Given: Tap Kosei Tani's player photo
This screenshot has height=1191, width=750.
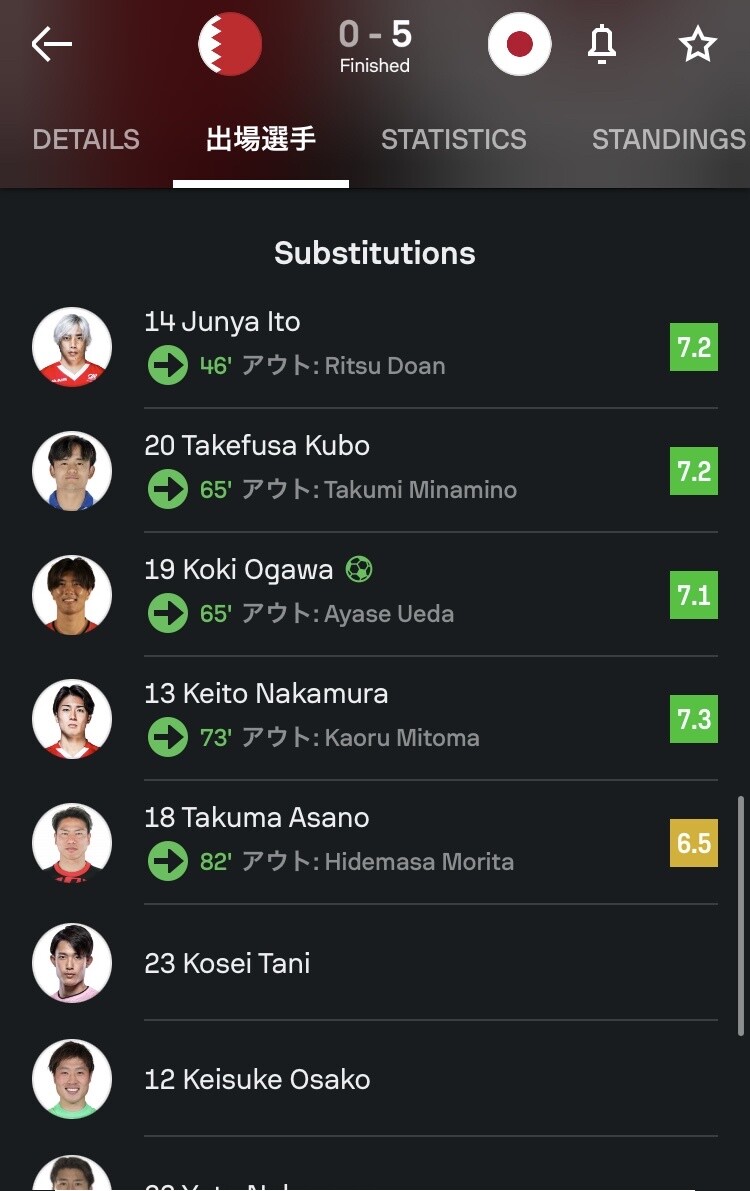Looking at the screenshot, I should click(x=72, y=963).
